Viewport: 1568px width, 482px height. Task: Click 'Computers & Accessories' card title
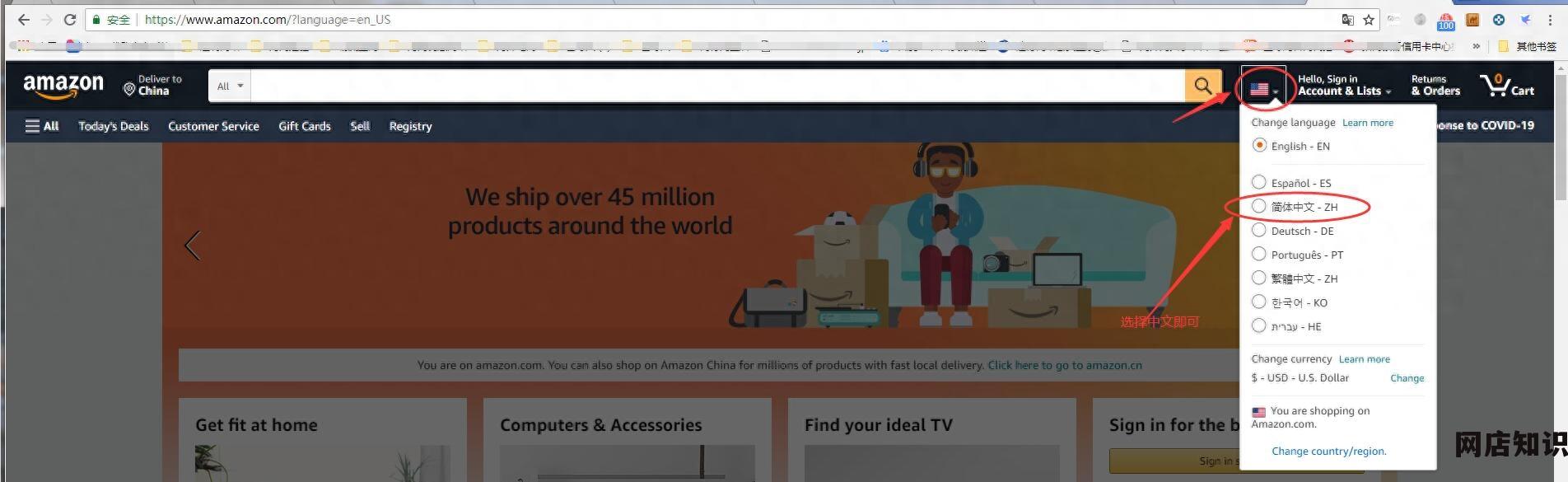coord(601,425)
